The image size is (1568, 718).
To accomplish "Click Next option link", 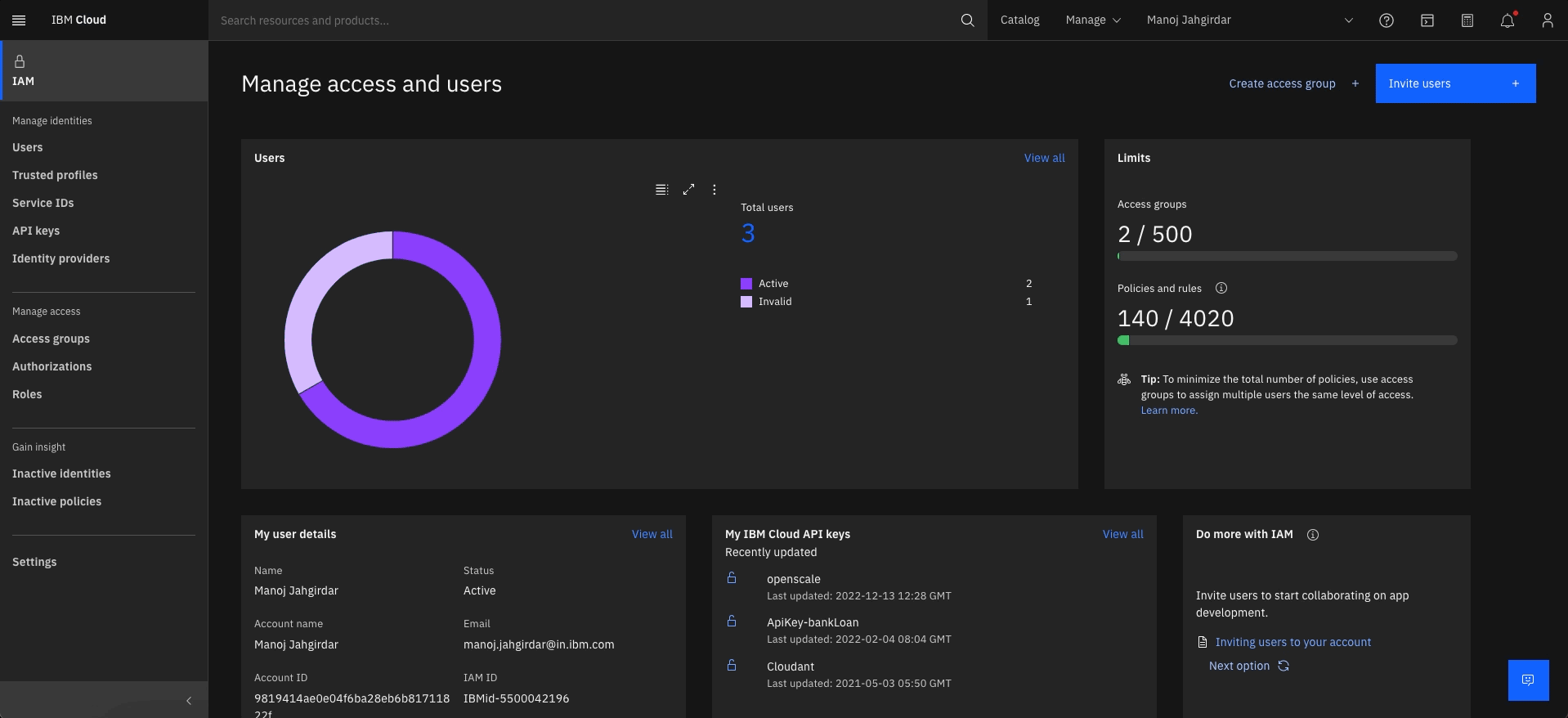I will coord(1239,666).
